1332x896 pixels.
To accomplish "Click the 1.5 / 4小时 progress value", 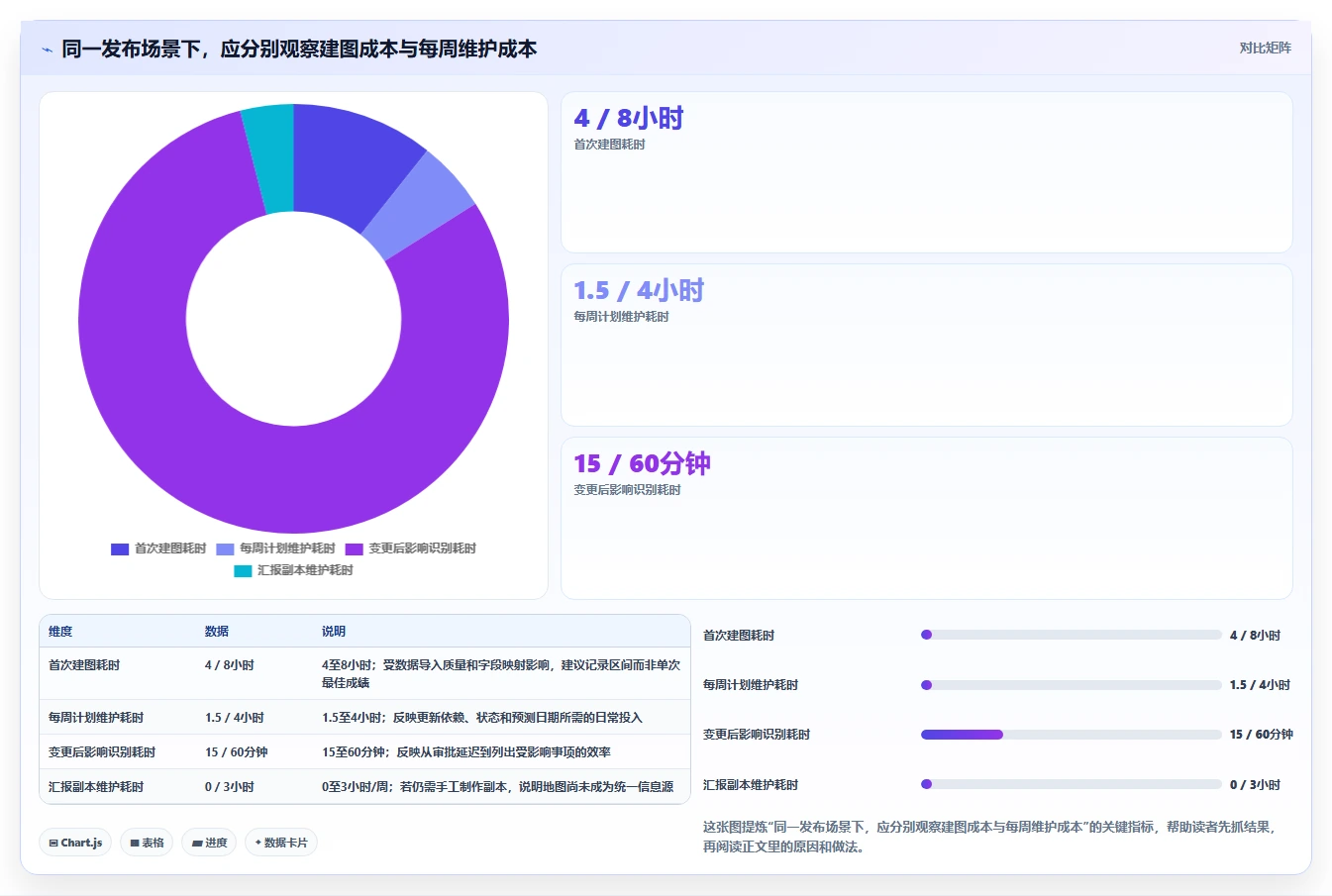I will coord(1260,685).
